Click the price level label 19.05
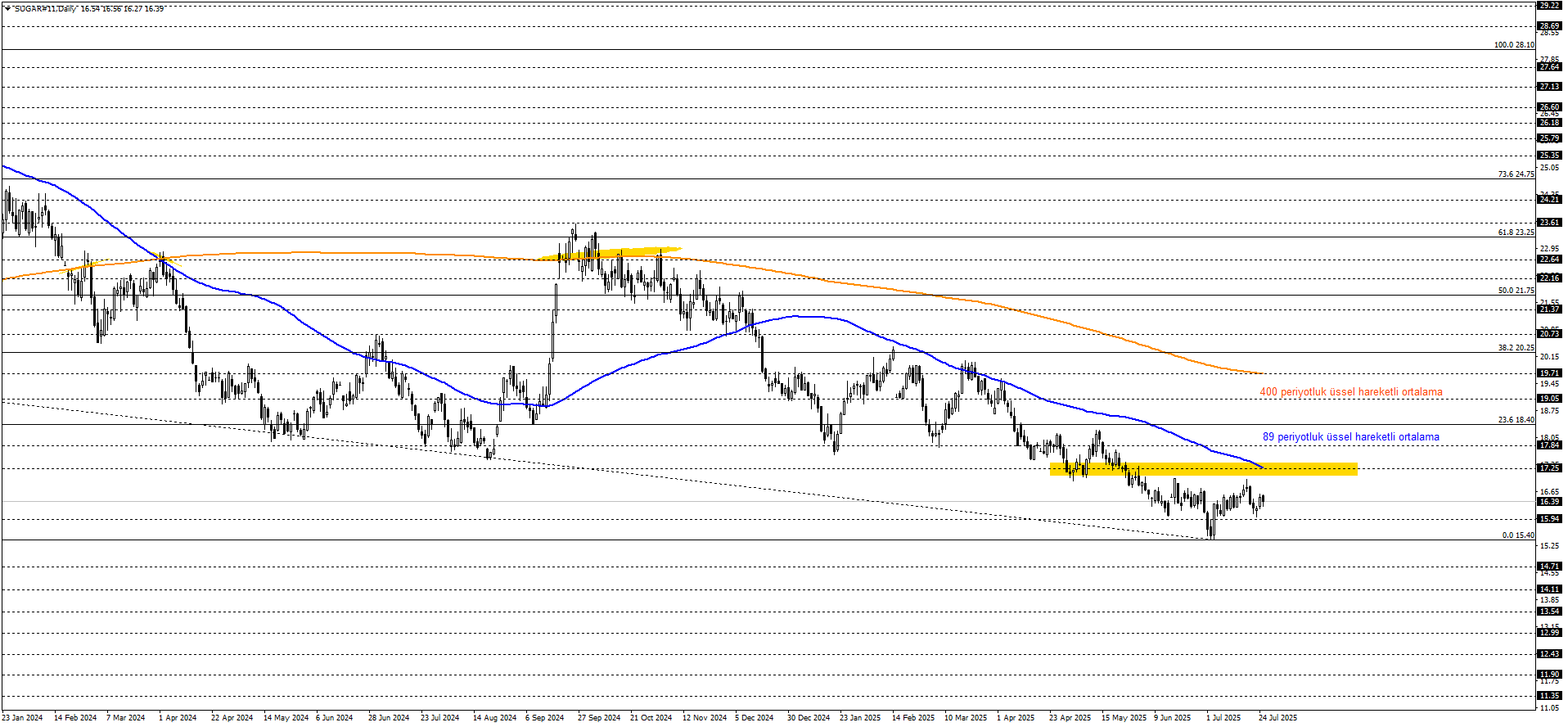 pos(1549,399)
